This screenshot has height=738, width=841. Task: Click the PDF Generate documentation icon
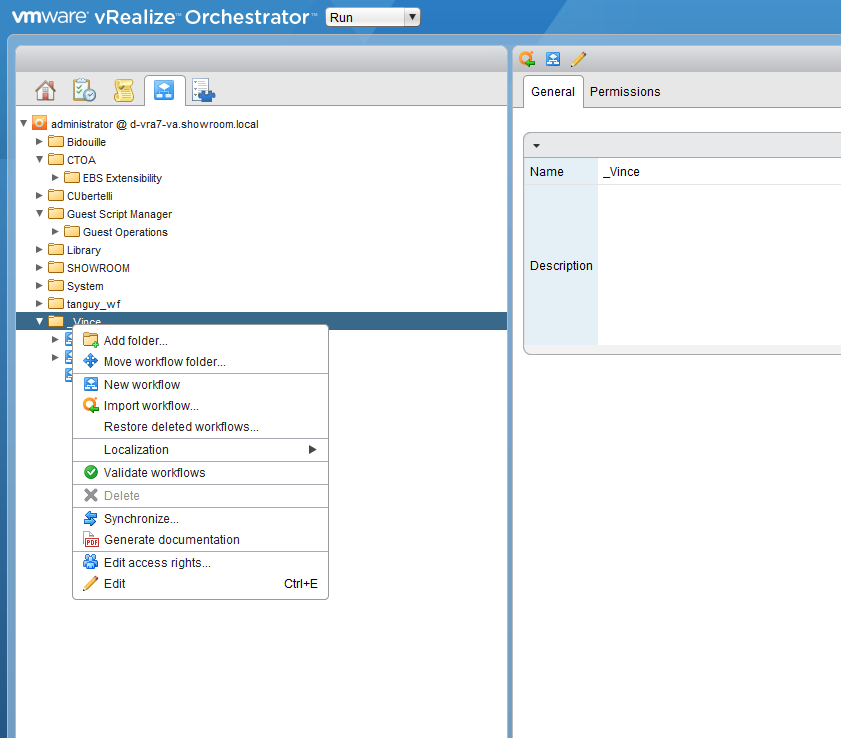pos(91,539)
